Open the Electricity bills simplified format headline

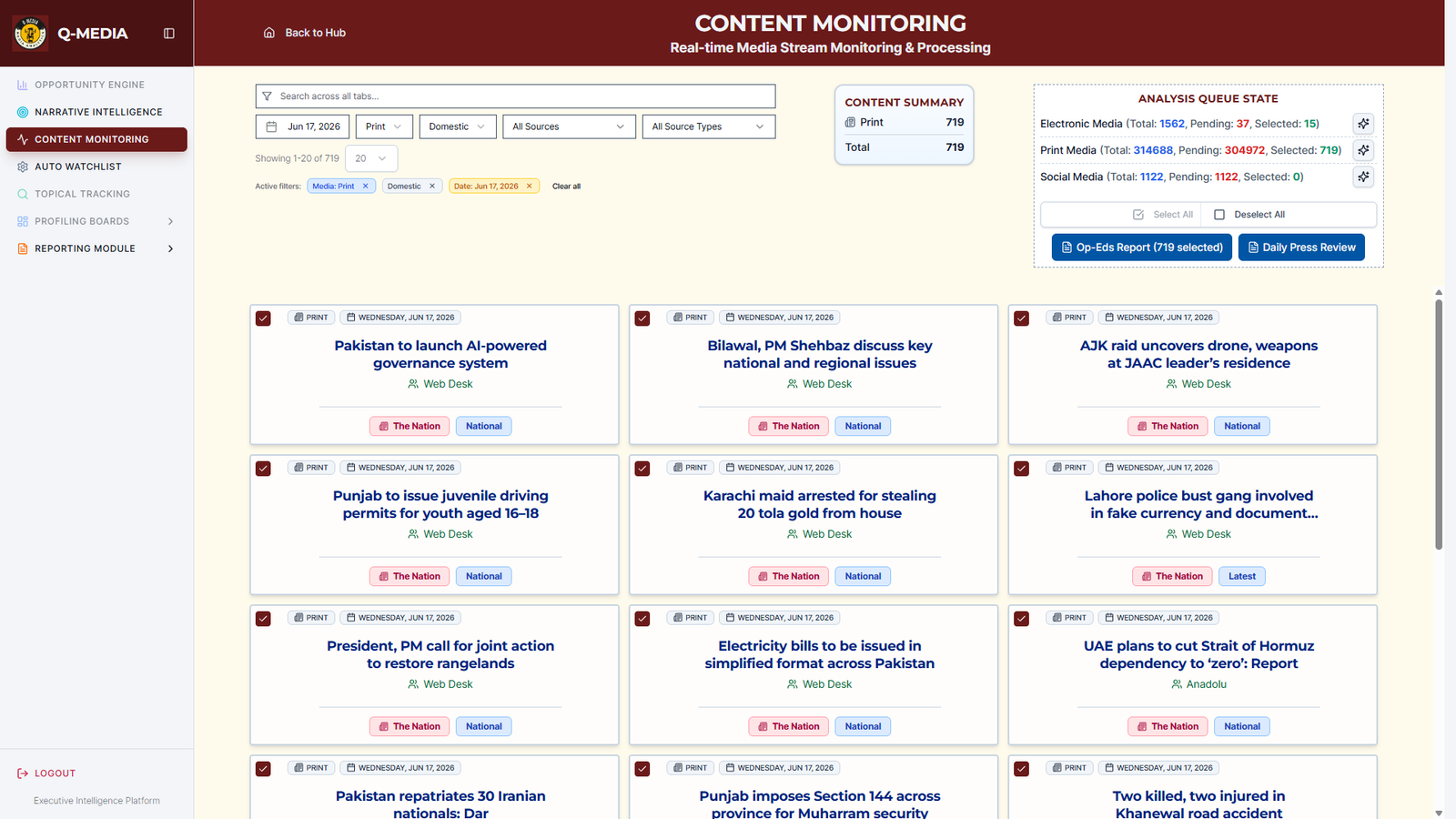coord(820,654)
